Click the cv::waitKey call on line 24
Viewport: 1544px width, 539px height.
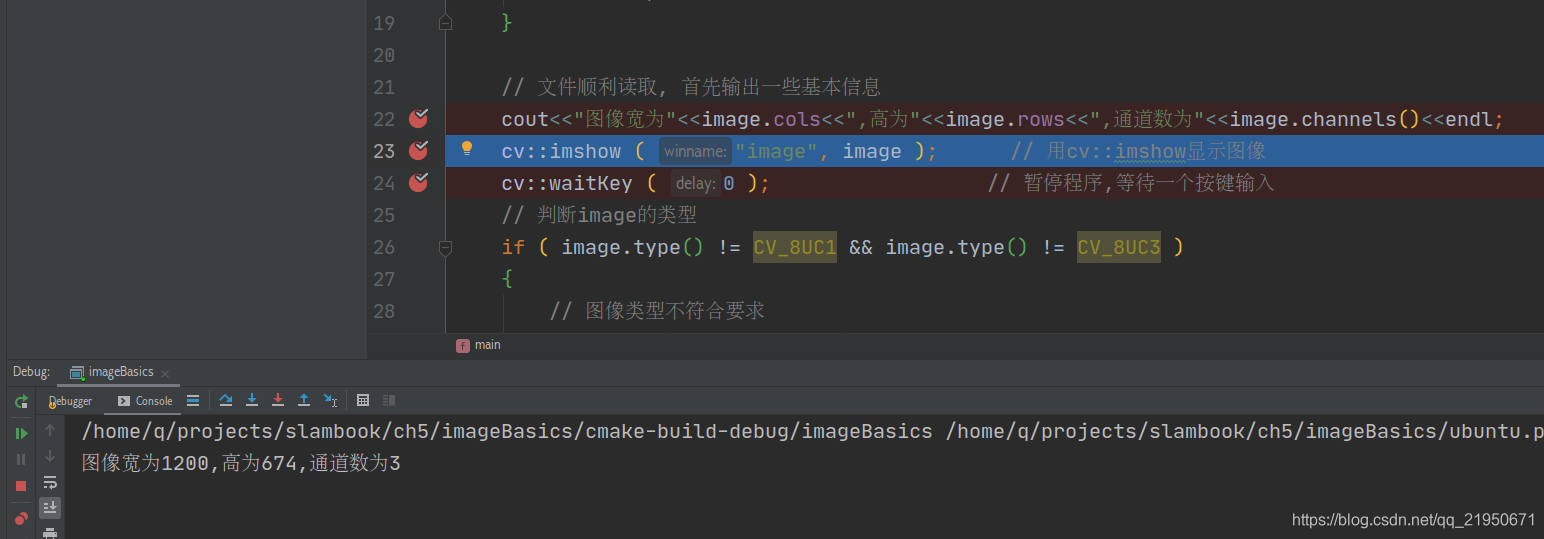click(x=635, y=183)
